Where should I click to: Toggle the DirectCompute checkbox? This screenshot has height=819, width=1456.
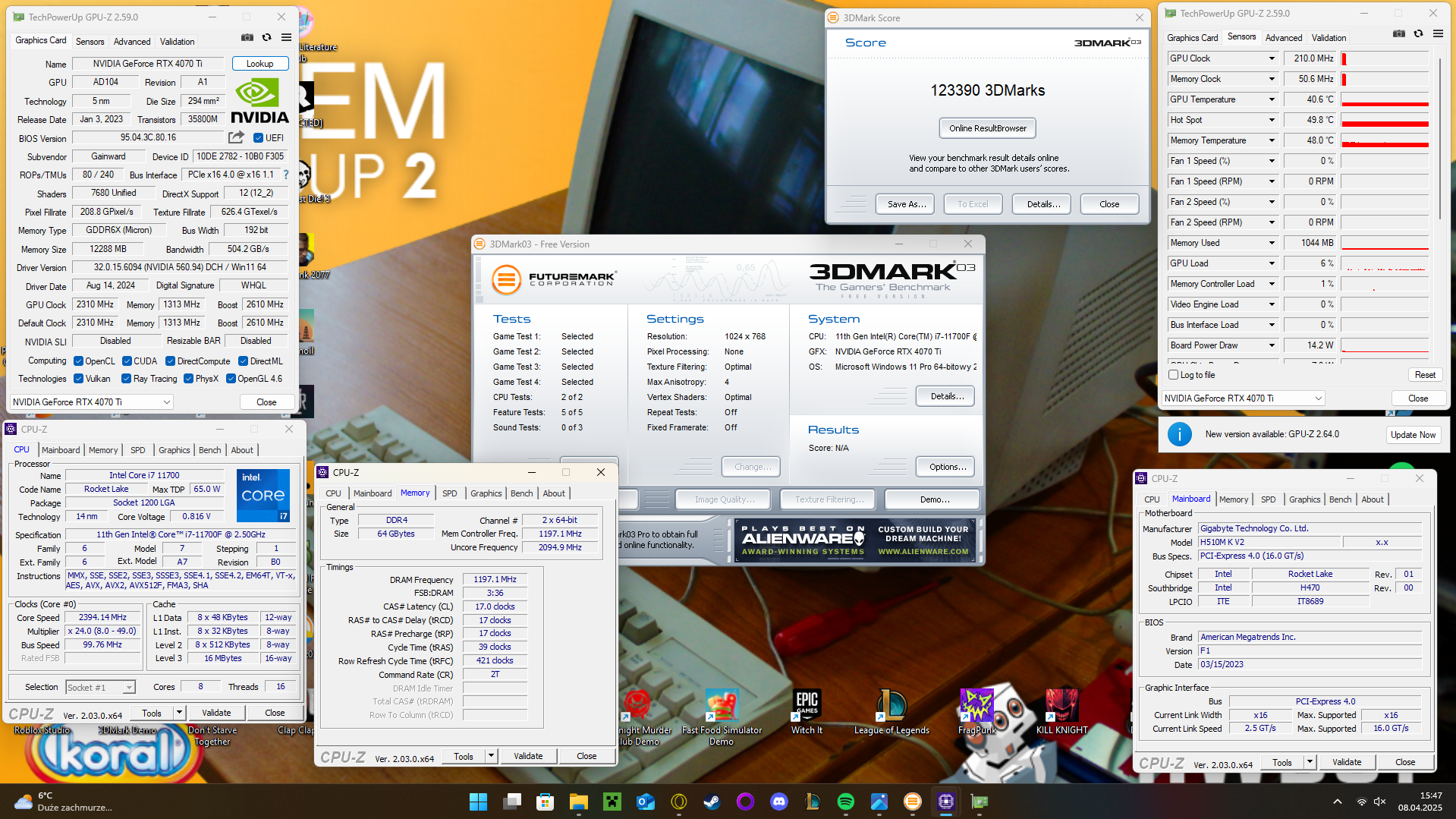(x=171, y=361)
